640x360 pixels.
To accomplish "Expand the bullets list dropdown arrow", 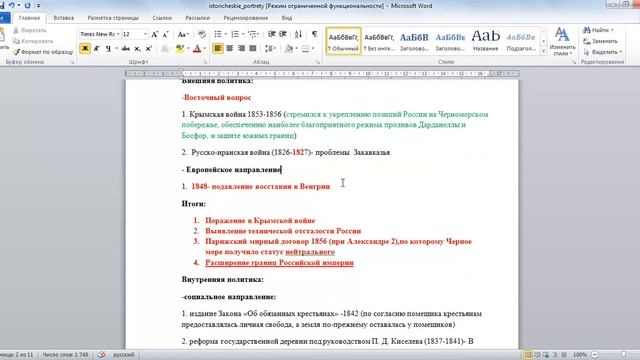I will click(226, 34).
